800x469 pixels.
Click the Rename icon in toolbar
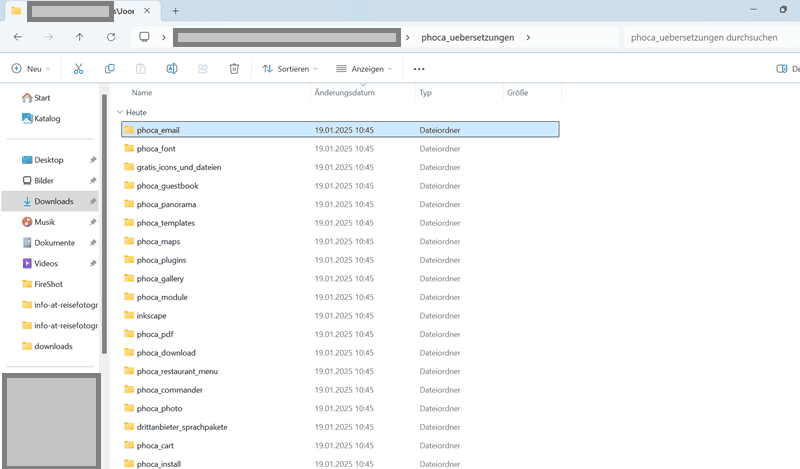coord(172,69)
